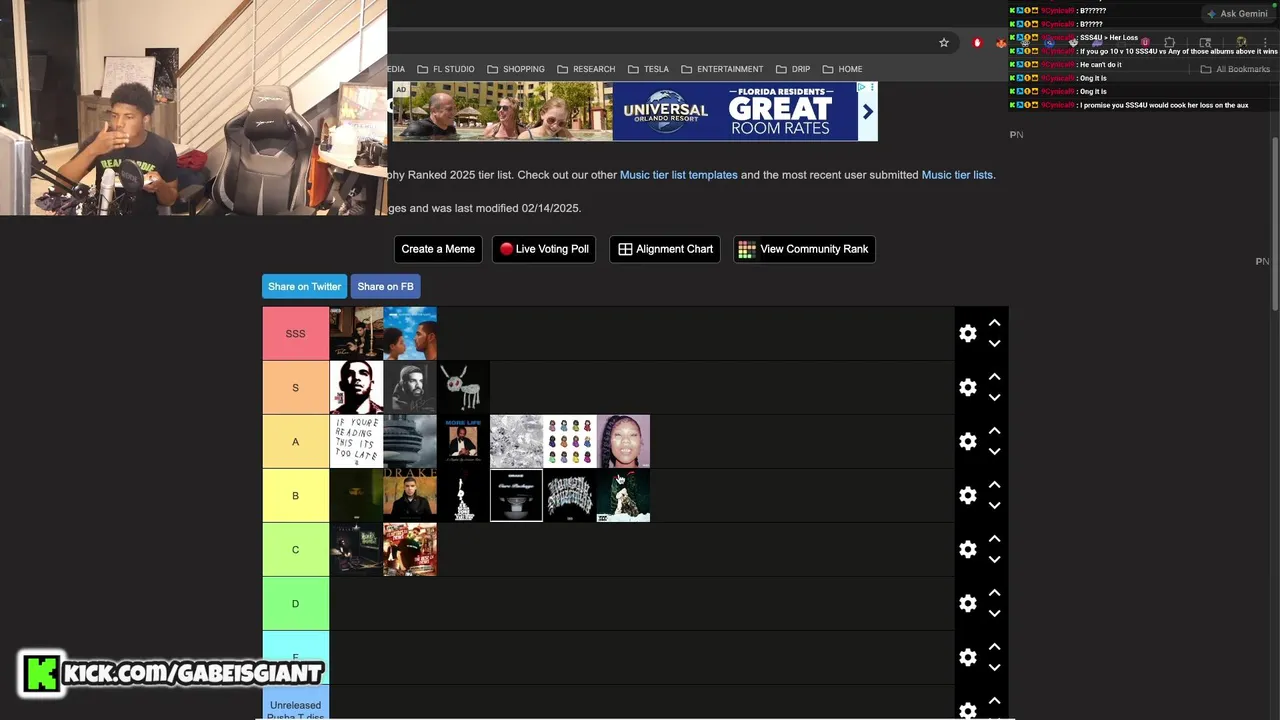The image size is (1280, 720).
Task: Click the orange S tier label
Action: point(296,387)
